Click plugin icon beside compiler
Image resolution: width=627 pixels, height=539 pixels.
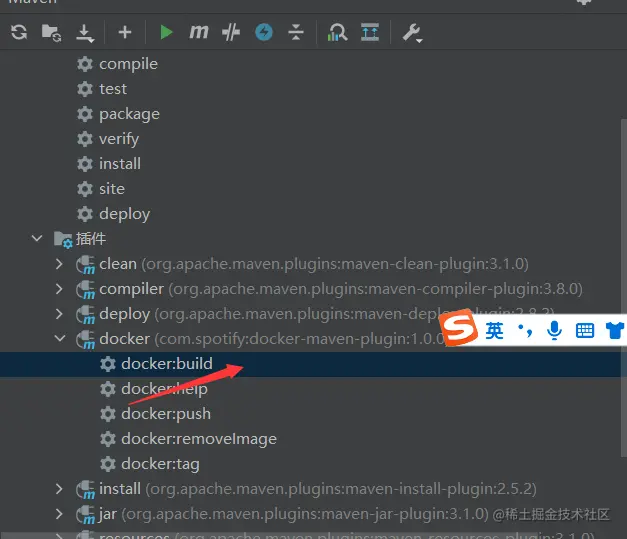86,289
